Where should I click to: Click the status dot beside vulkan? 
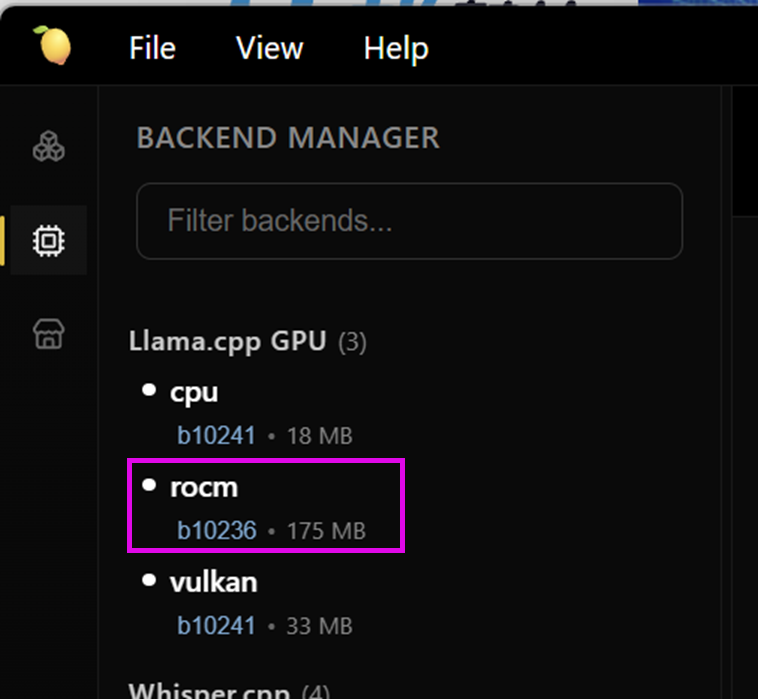pyautogui.click(x=149, y=580)
